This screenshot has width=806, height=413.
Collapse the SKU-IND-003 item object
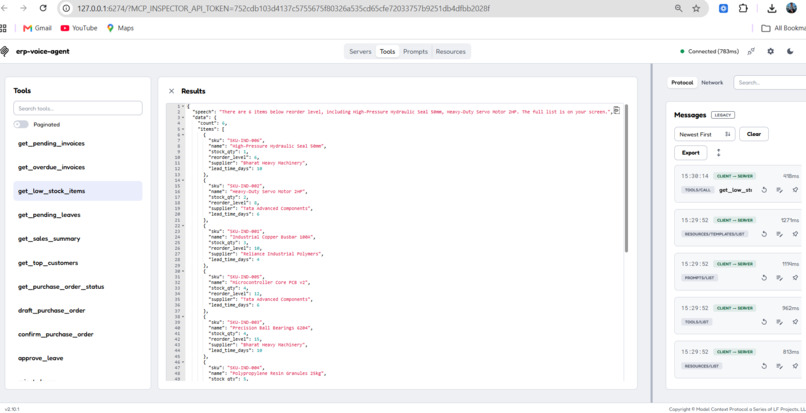(184, 316)
